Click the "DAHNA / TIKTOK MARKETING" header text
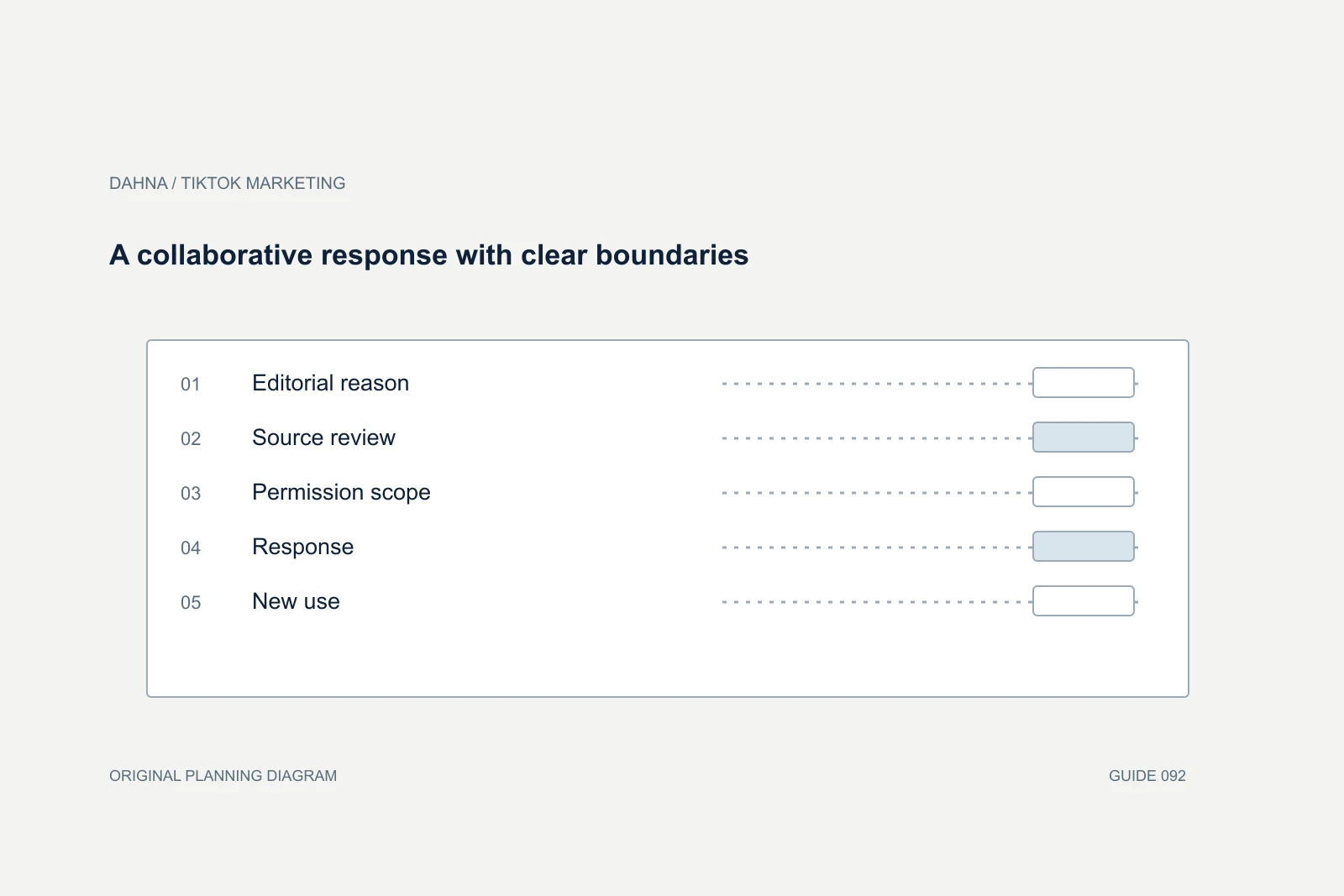The height and width of the screenshot is (896, 1344). click(x=227, y=183)
